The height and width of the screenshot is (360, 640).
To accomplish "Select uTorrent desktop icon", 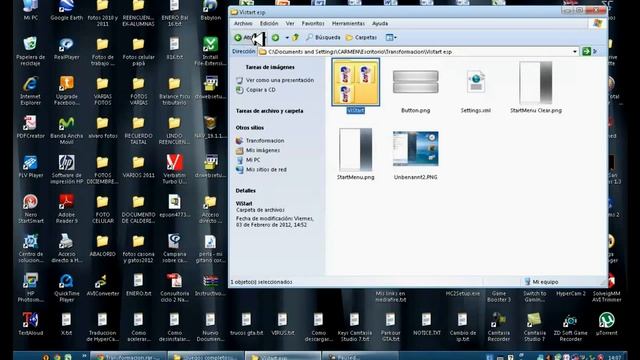I will 606,324.
